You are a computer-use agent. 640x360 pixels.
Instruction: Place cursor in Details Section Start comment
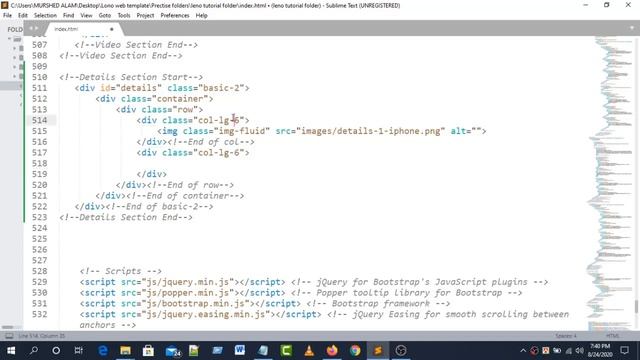point(131,77)
